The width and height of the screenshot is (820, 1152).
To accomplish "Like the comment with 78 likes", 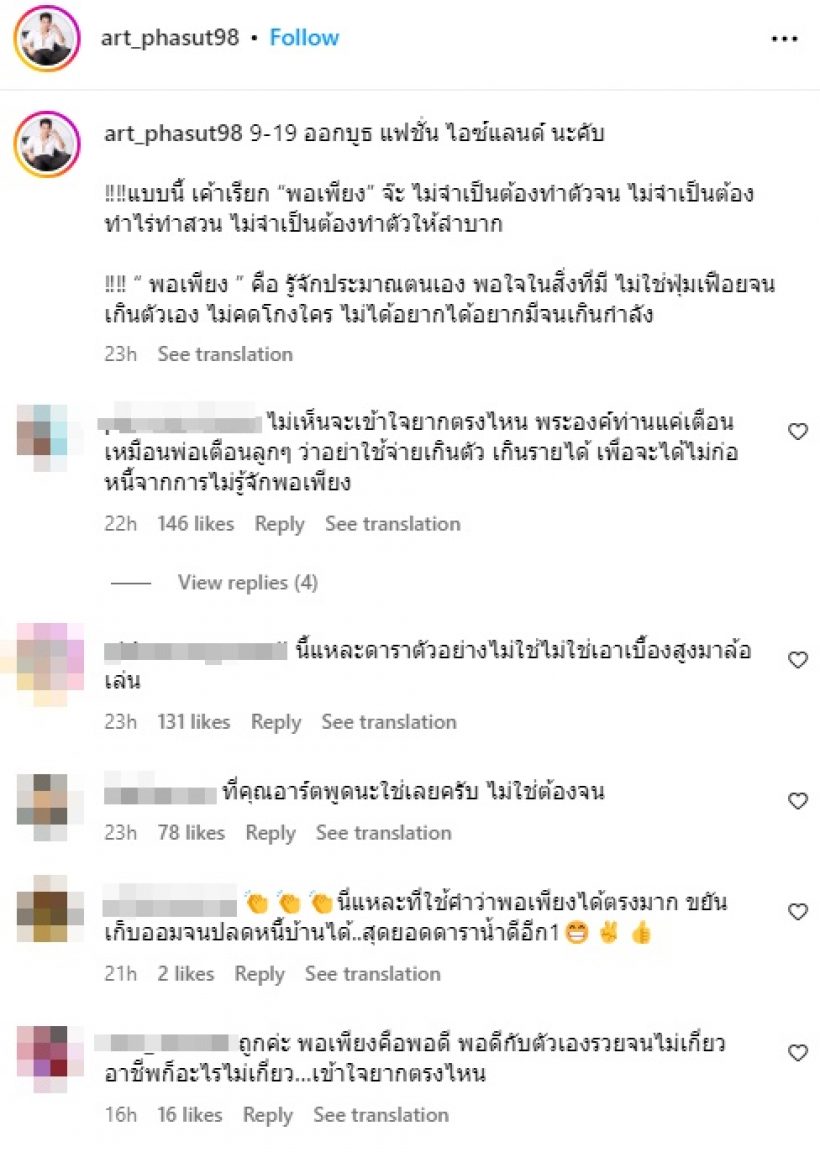I will click(x=798, y=800).
